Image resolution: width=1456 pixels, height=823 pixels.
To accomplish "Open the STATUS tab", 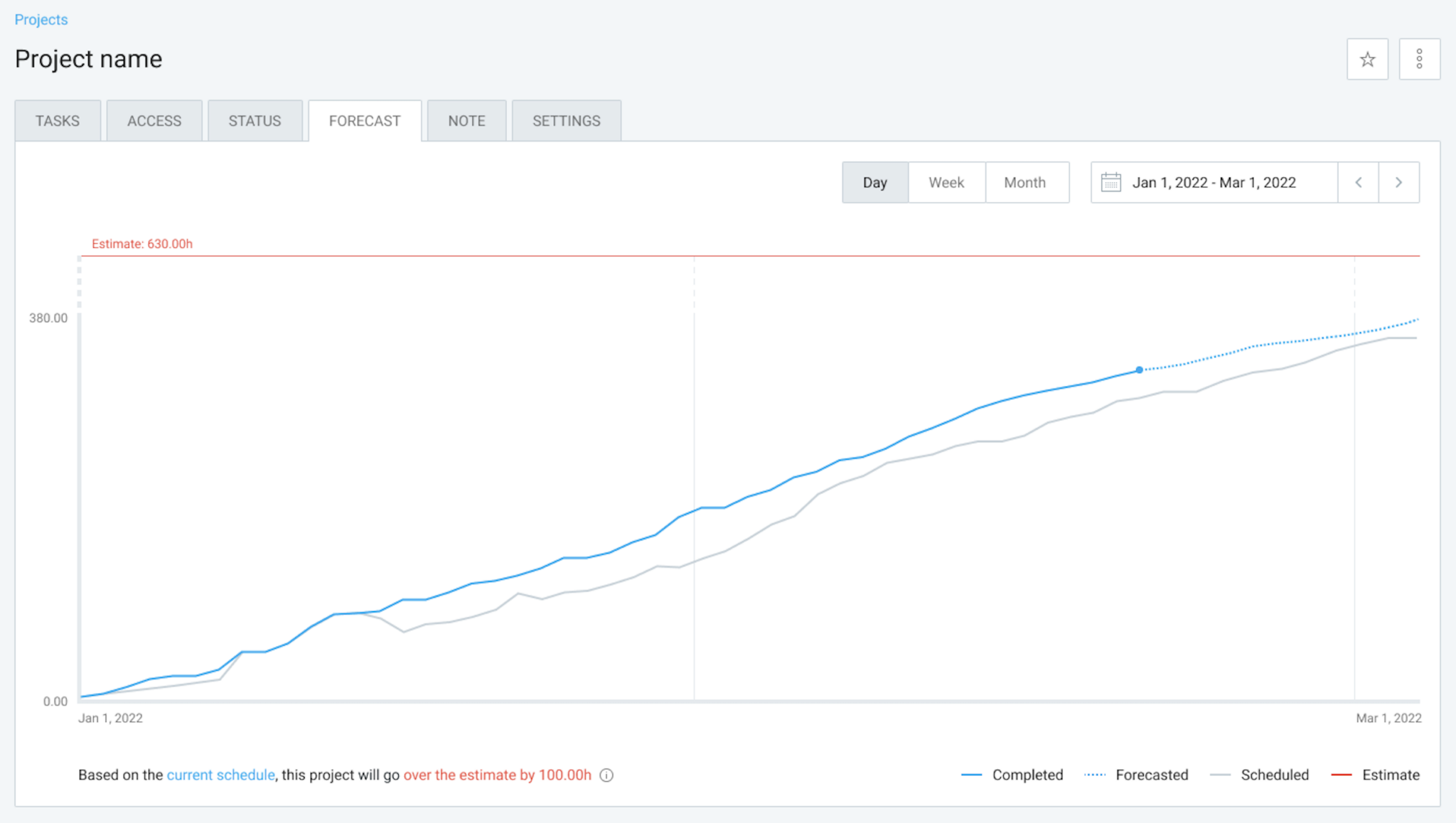I will [x=255, y=121].
